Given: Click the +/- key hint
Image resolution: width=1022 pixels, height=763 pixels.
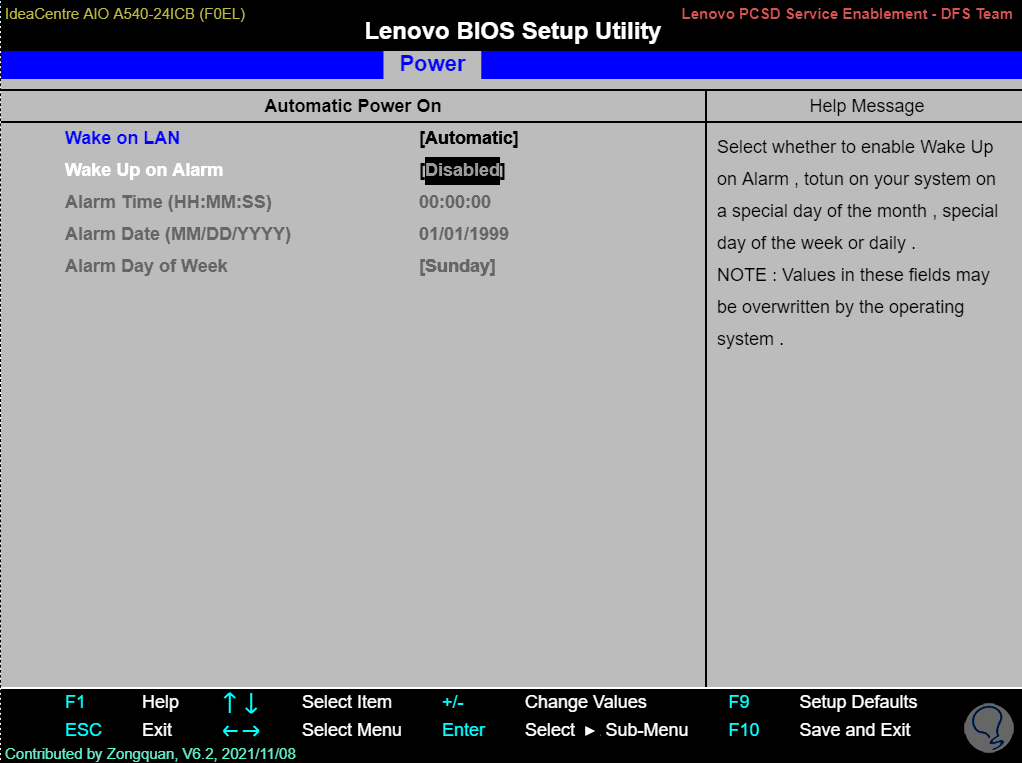Looking at the screenshot, I should [x=452, y=702].
